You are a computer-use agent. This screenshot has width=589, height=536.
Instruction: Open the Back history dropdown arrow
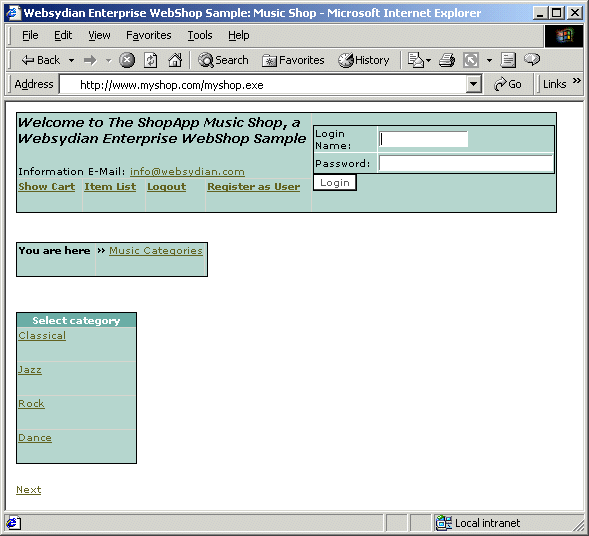pyautogui.click(x=71, y=60)
